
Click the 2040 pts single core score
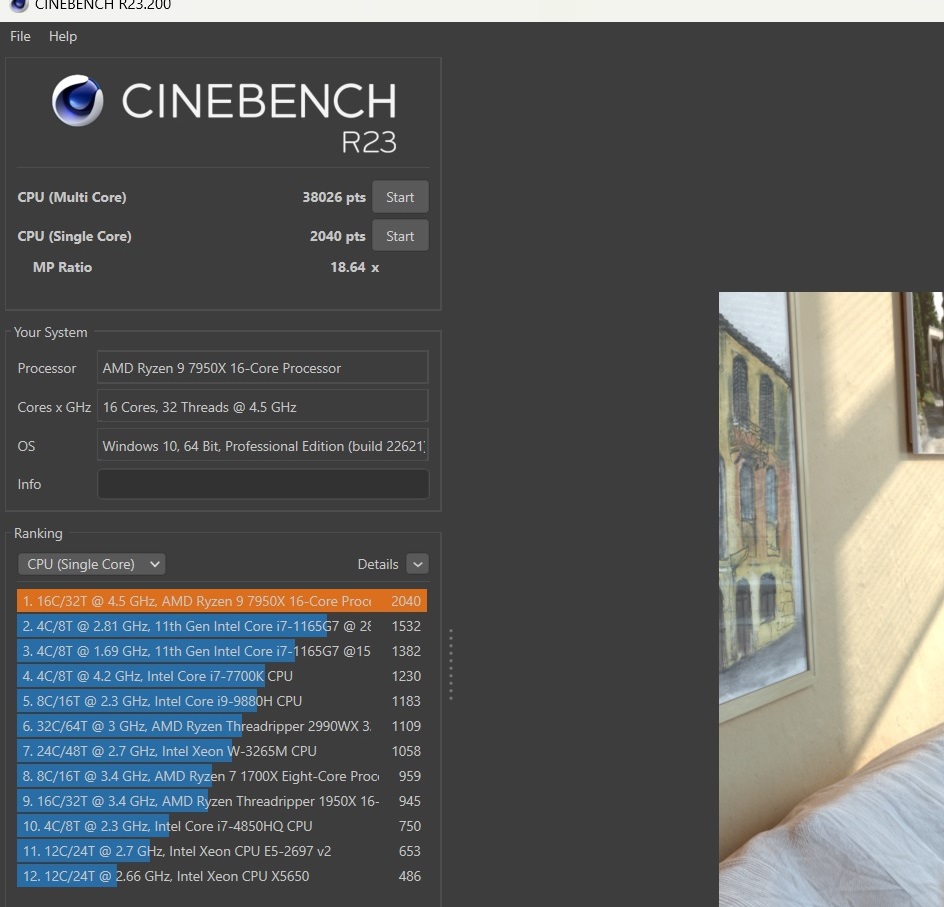pos(337,236)
